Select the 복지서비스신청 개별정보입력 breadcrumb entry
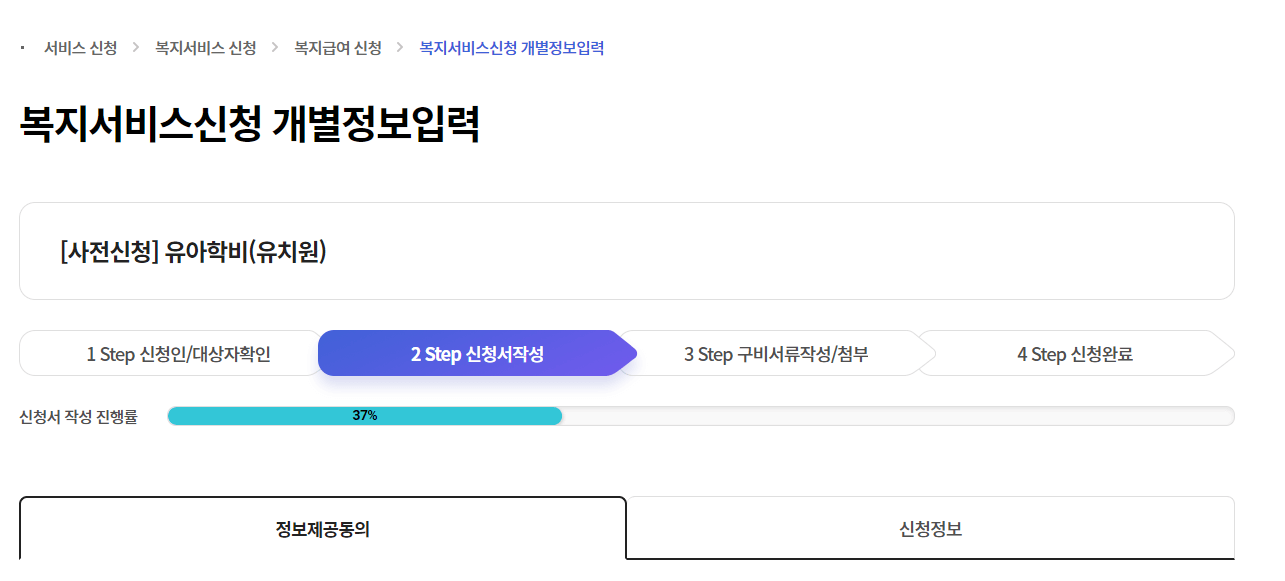 pos(510,47)
